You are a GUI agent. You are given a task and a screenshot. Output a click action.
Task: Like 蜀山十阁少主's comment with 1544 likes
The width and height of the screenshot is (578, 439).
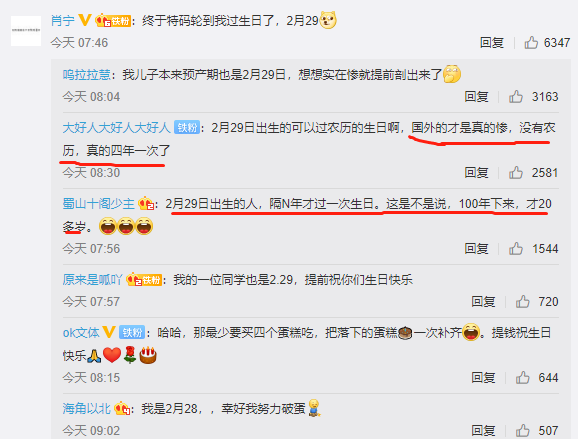click(516, 248)
